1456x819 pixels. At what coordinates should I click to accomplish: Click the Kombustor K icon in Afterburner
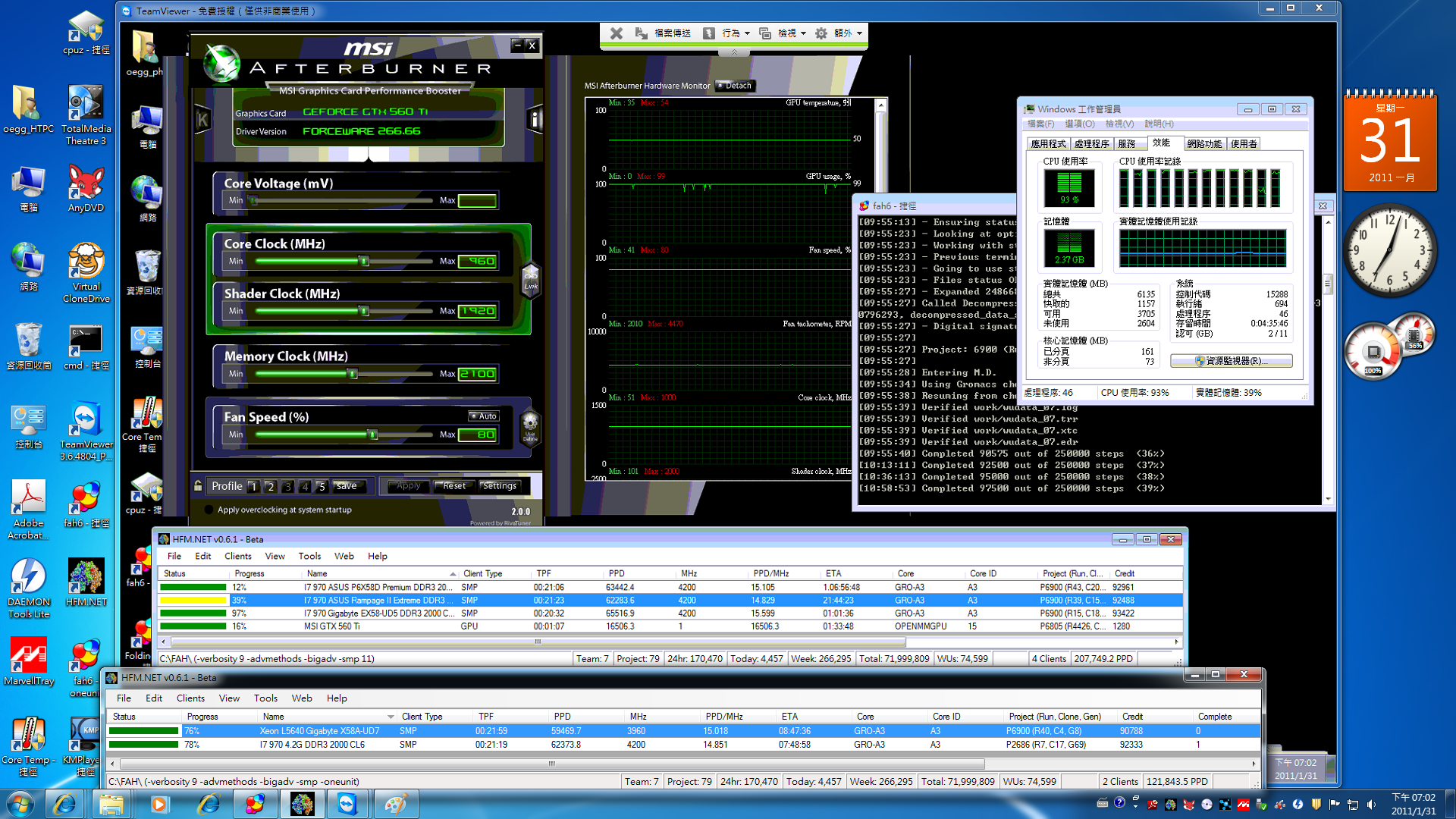202,119
